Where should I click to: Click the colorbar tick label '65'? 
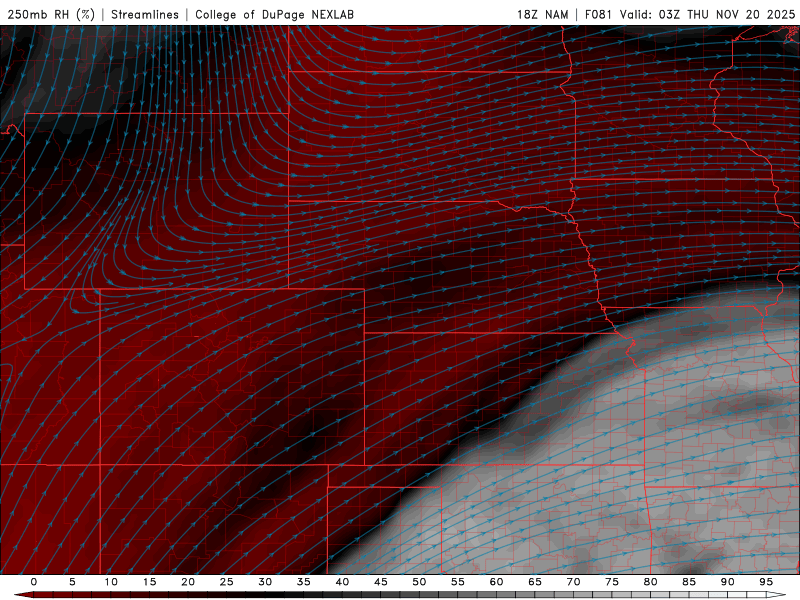tap(534, 582)
